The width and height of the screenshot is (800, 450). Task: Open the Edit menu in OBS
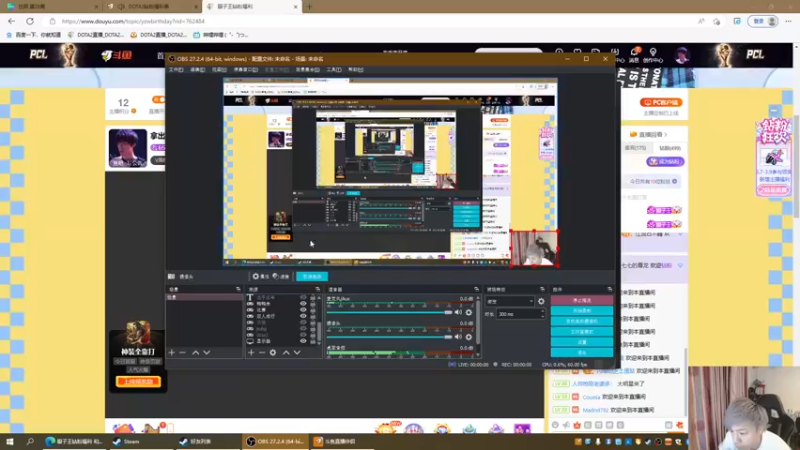197,70
